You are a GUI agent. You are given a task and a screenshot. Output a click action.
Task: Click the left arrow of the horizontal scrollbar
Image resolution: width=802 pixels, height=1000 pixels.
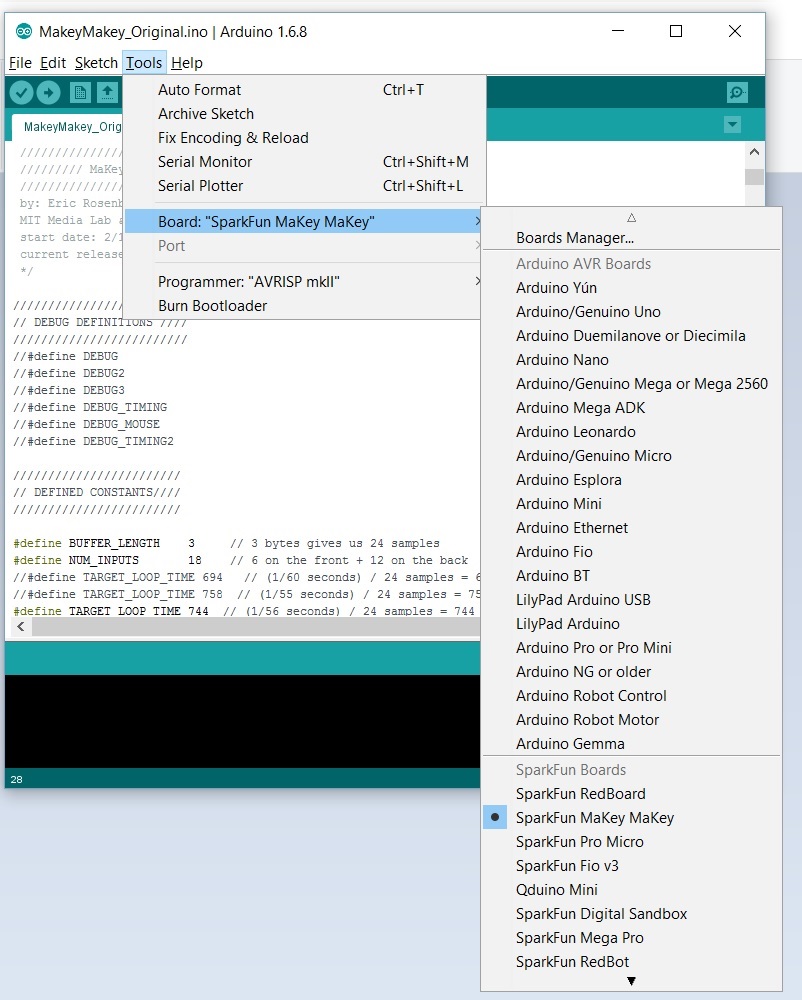pyautogui.click(x=19, y=625)
